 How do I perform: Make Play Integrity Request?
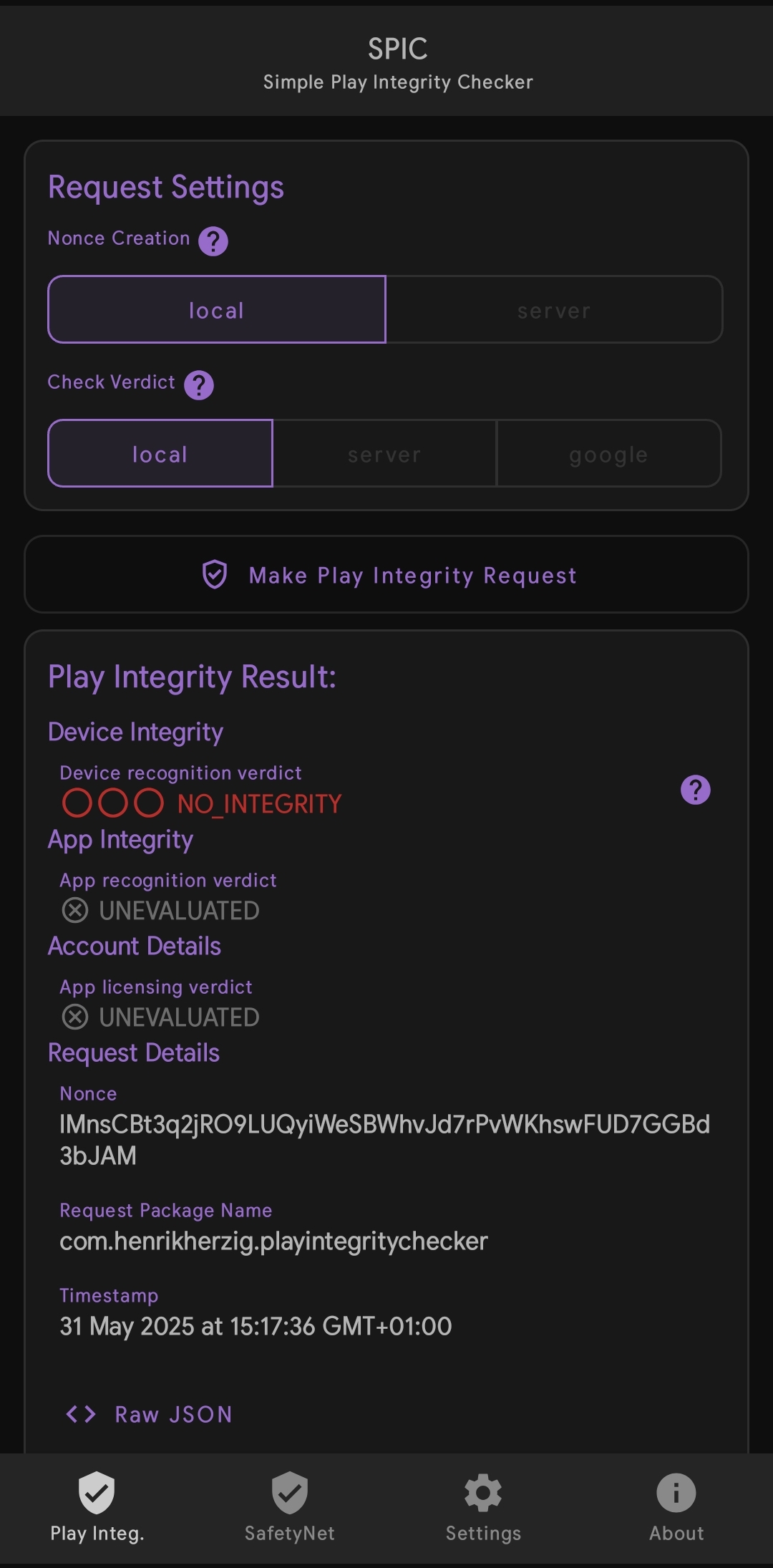tap(386, 574)
